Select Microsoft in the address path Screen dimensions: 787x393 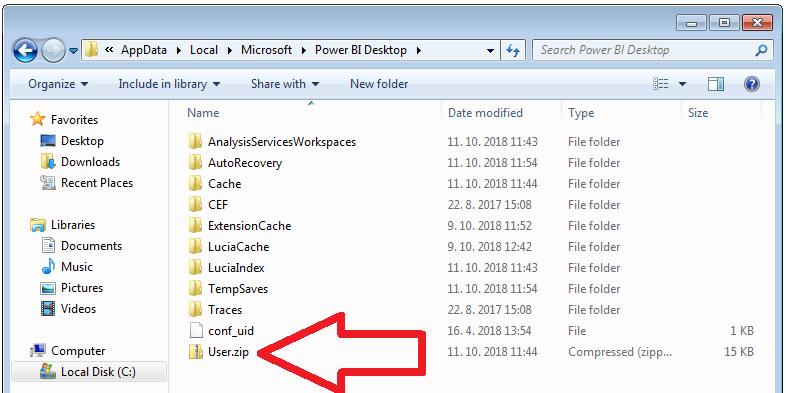(x=266, y=50)
